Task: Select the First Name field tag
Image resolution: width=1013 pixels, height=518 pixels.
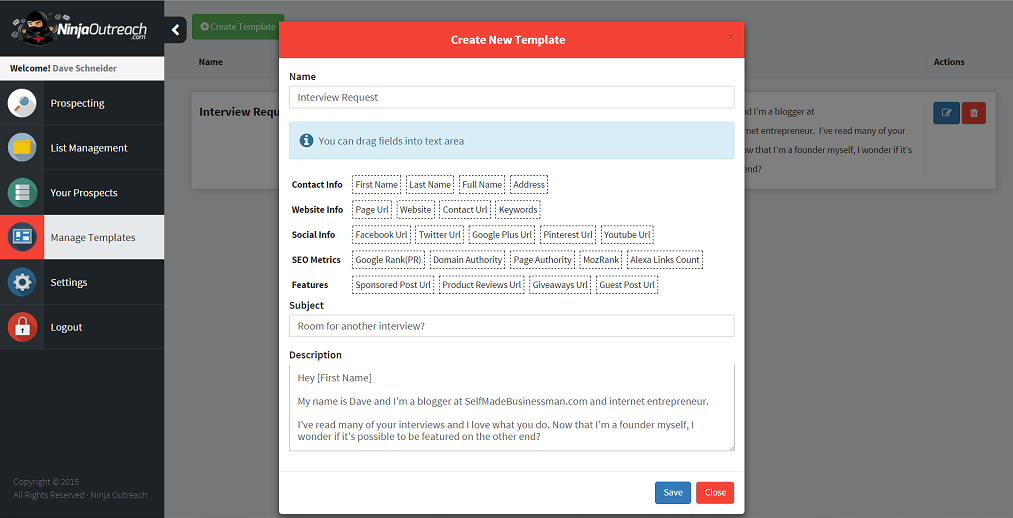Action: [377, 185]
